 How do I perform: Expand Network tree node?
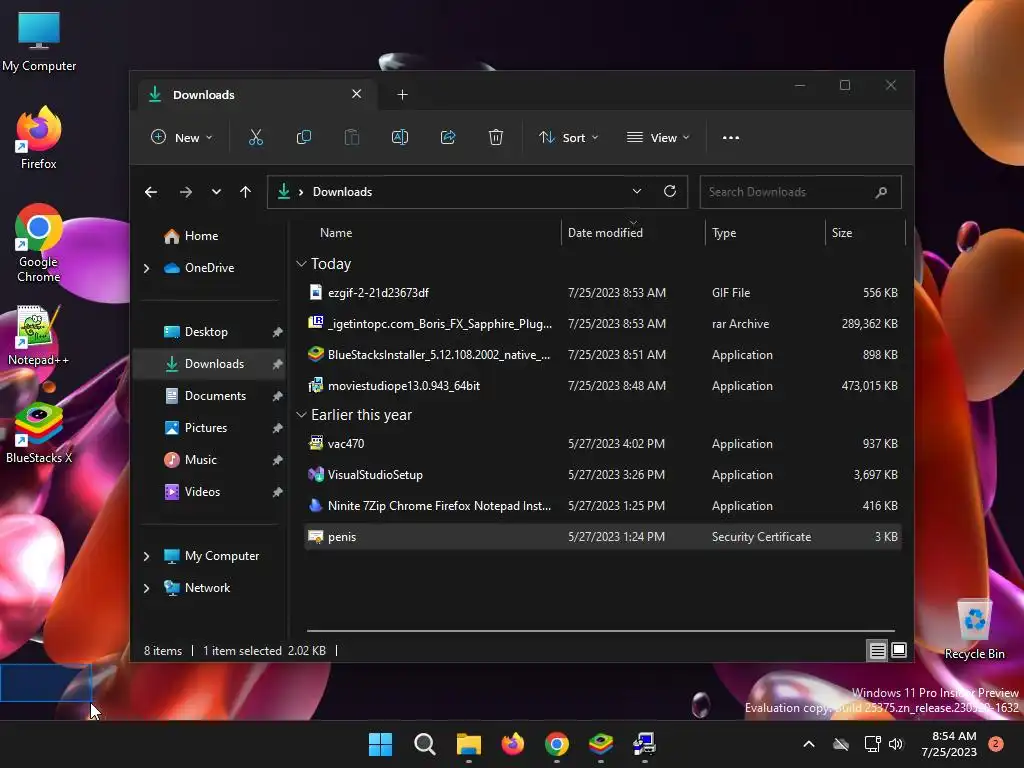(147, 588)
